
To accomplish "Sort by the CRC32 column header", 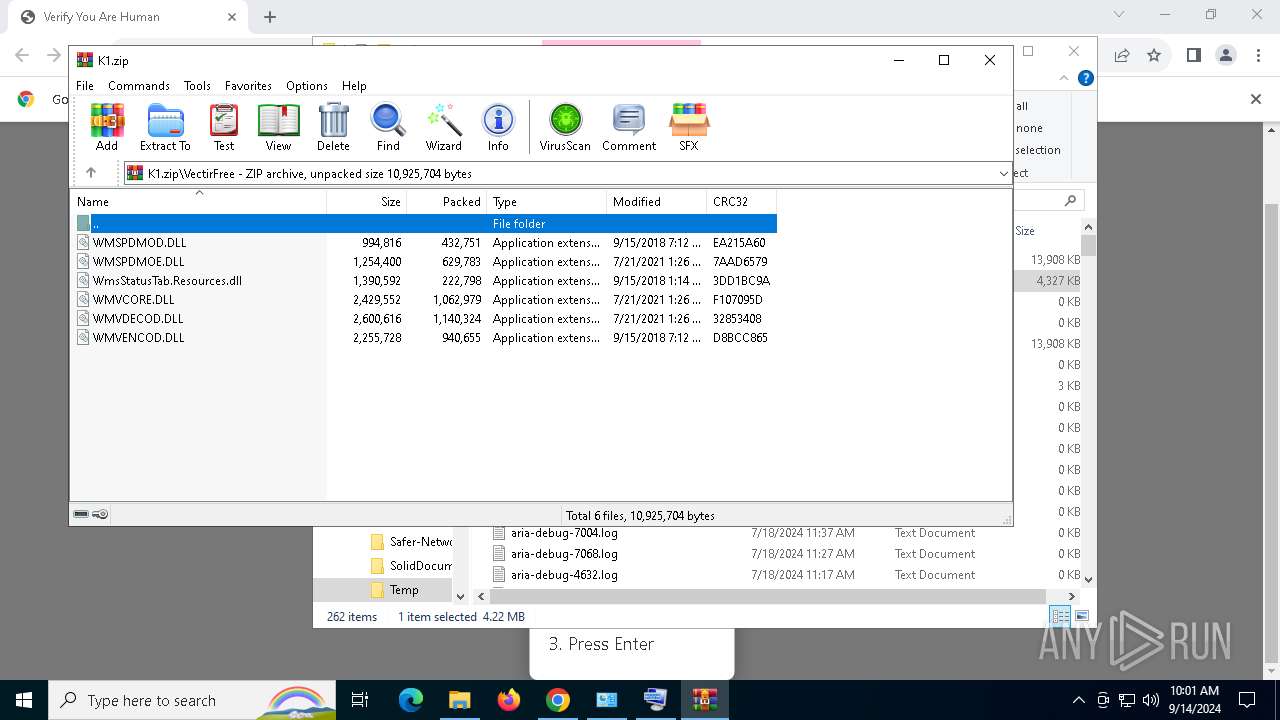I will click(742, 201).
